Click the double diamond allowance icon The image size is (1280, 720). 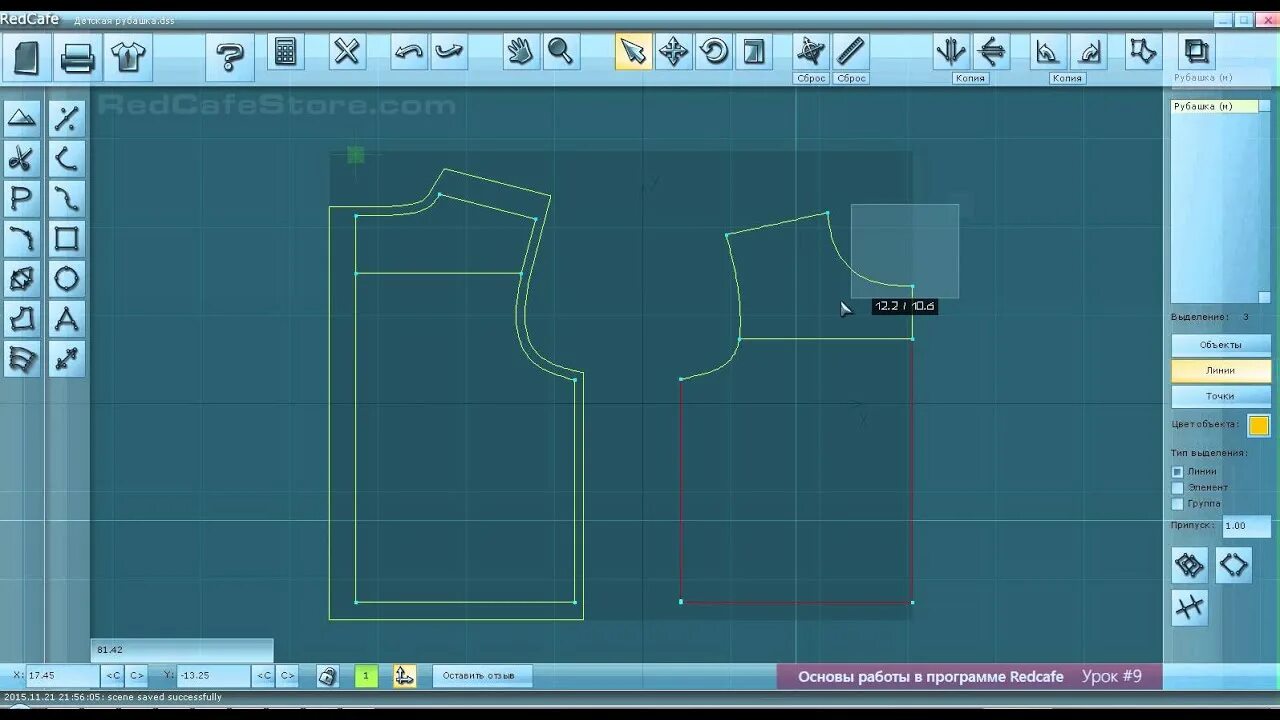tap(1189, 565)
